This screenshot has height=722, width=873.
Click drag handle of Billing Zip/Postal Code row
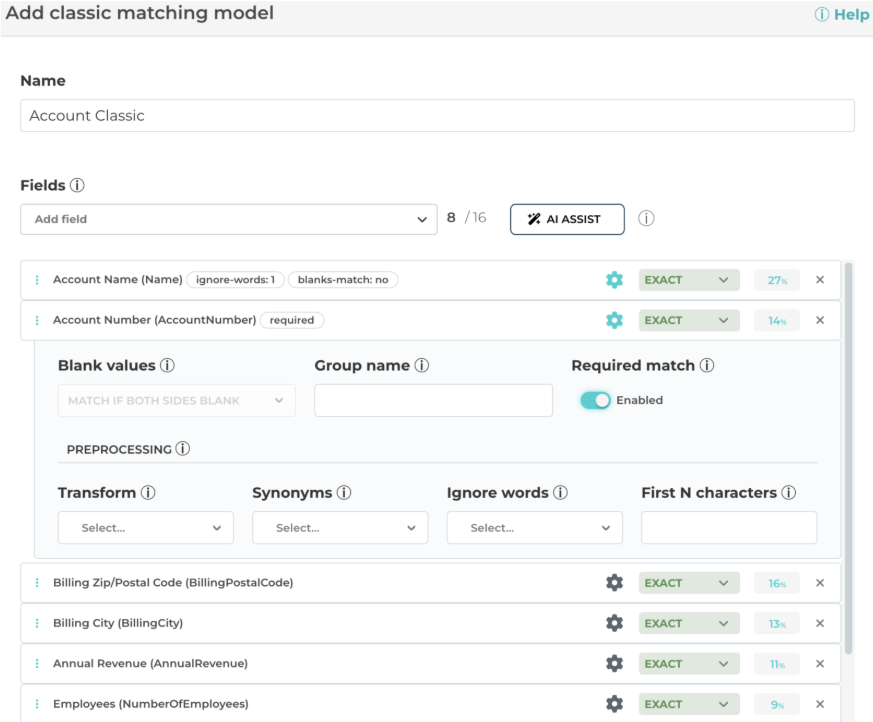tap(37, 583)
